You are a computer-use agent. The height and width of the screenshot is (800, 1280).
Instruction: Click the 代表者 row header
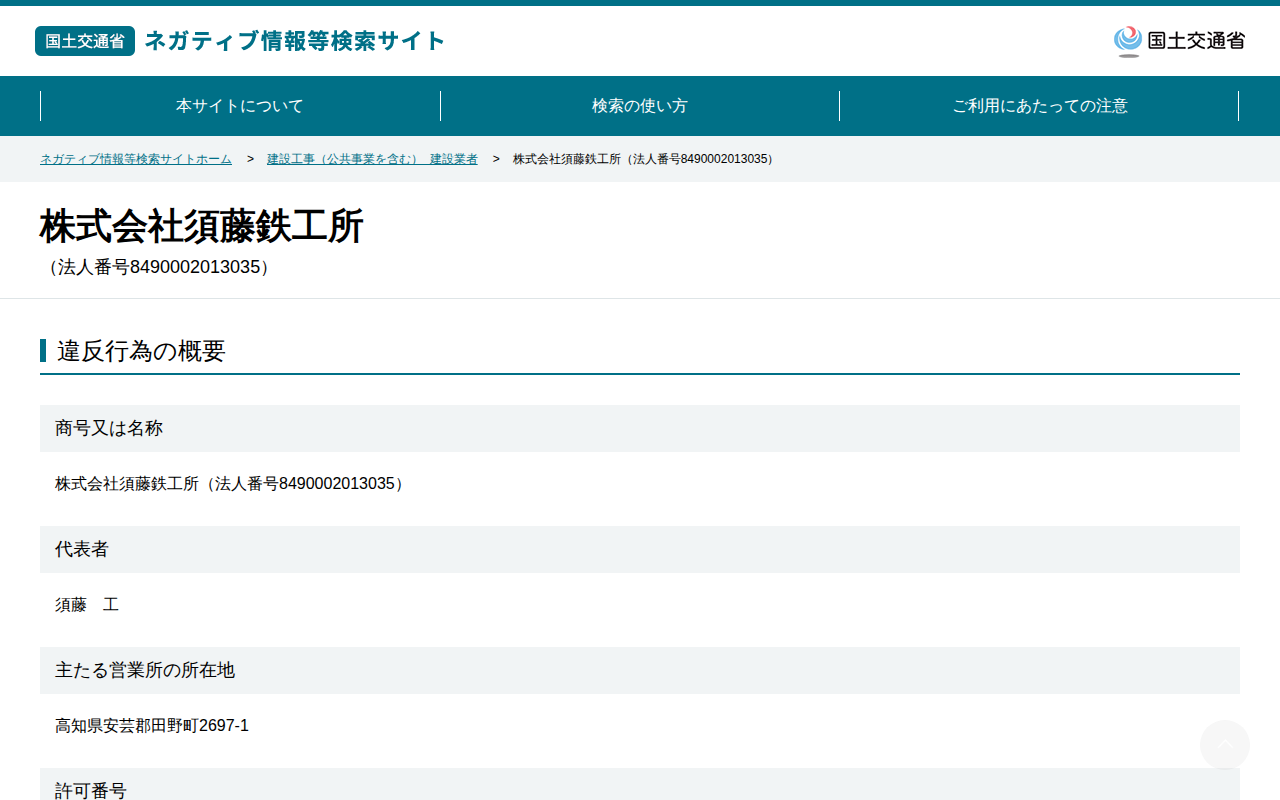[x=640, y=549]
